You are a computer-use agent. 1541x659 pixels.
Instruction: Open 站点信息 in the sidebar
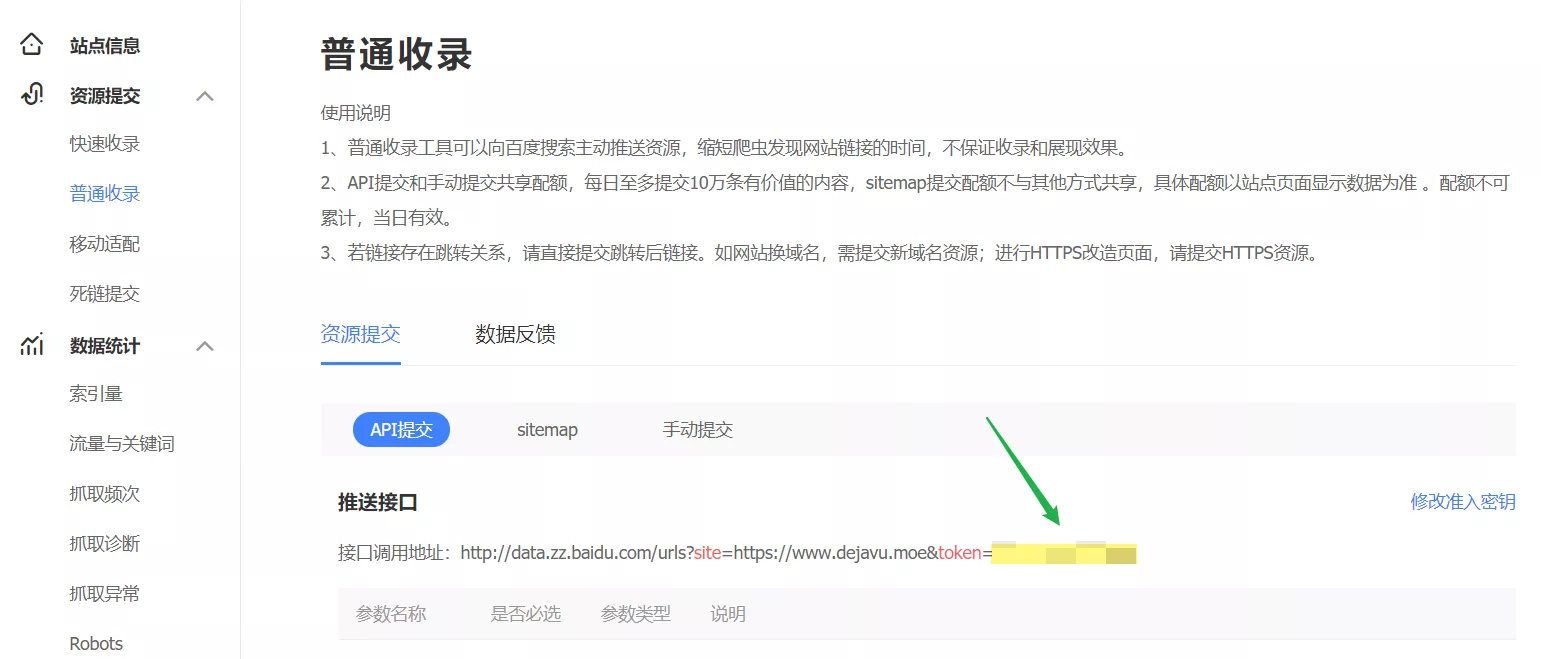point(104,45)
